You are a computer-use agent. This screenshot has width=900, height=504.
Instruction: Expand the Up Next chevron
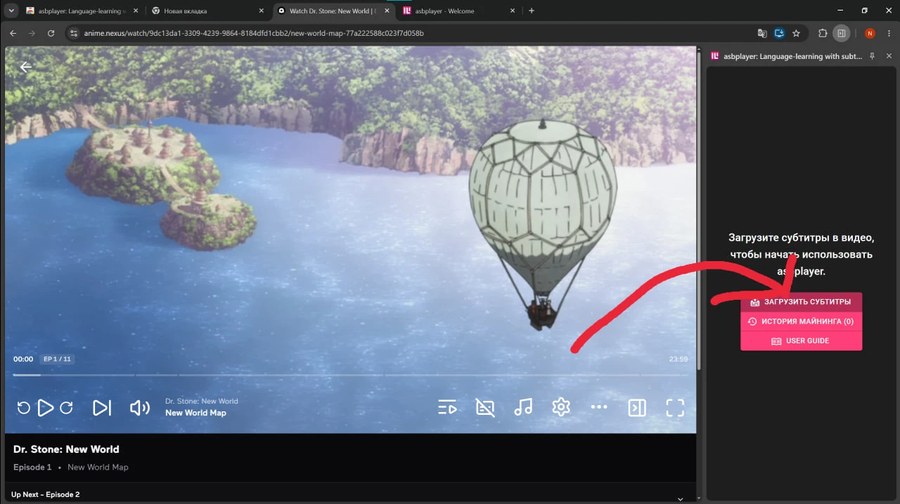(680, 499)
